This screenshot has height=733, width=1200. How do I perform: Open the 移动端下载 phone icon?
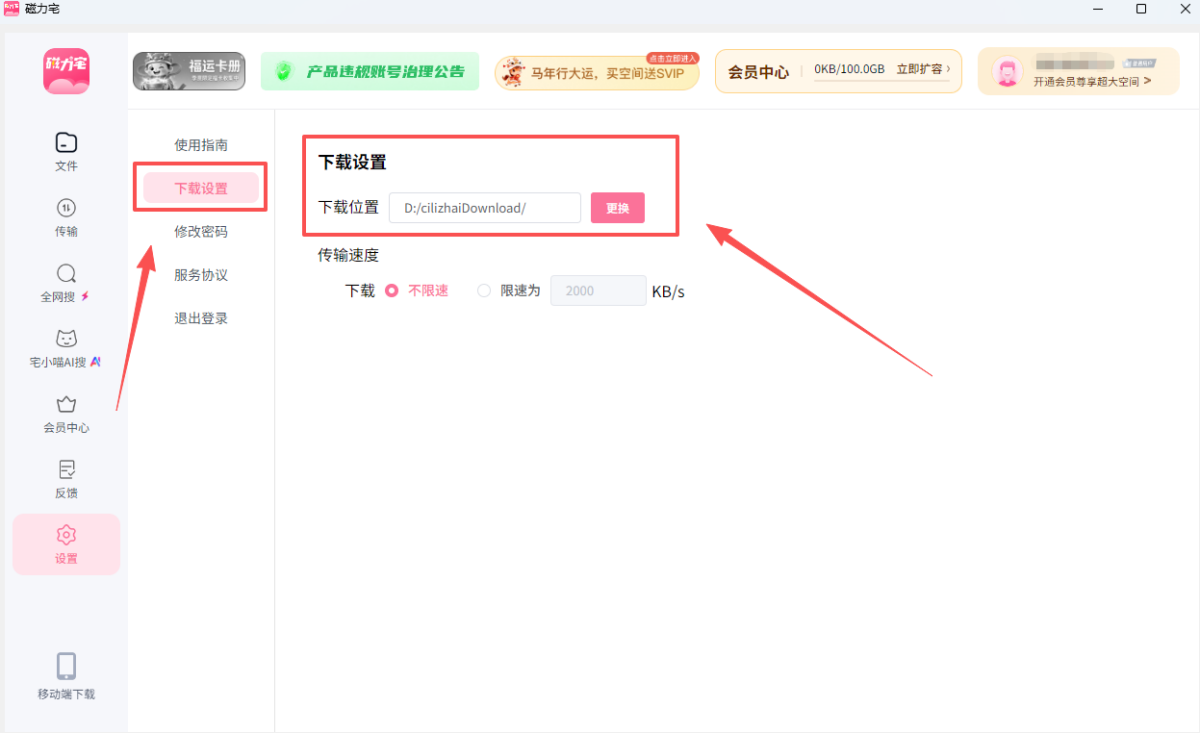(x=66, y=666)
